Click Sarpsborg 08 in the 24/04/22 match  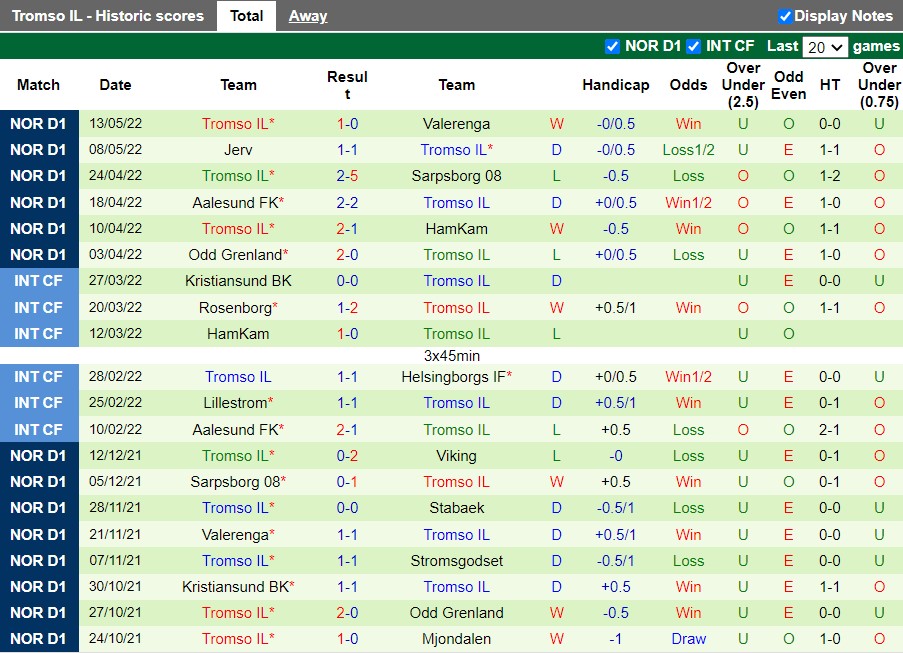tap(456, 176)
